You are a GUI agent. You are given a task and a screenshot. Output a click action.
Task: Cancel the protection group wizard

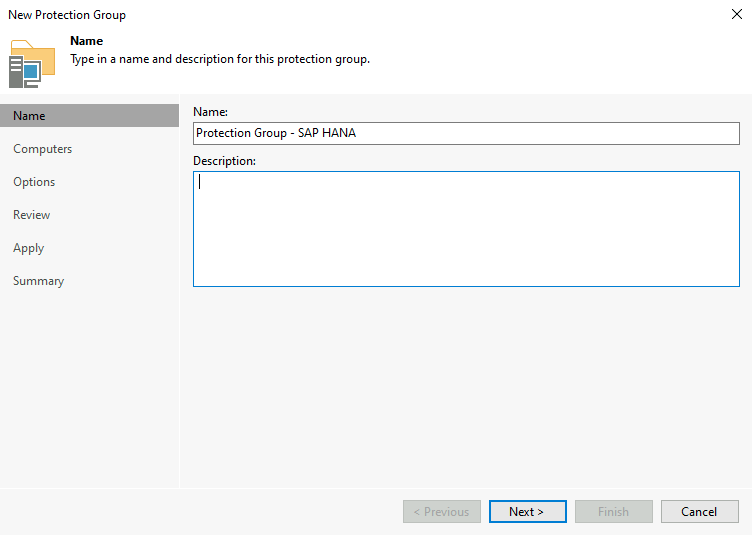[699, 512]
